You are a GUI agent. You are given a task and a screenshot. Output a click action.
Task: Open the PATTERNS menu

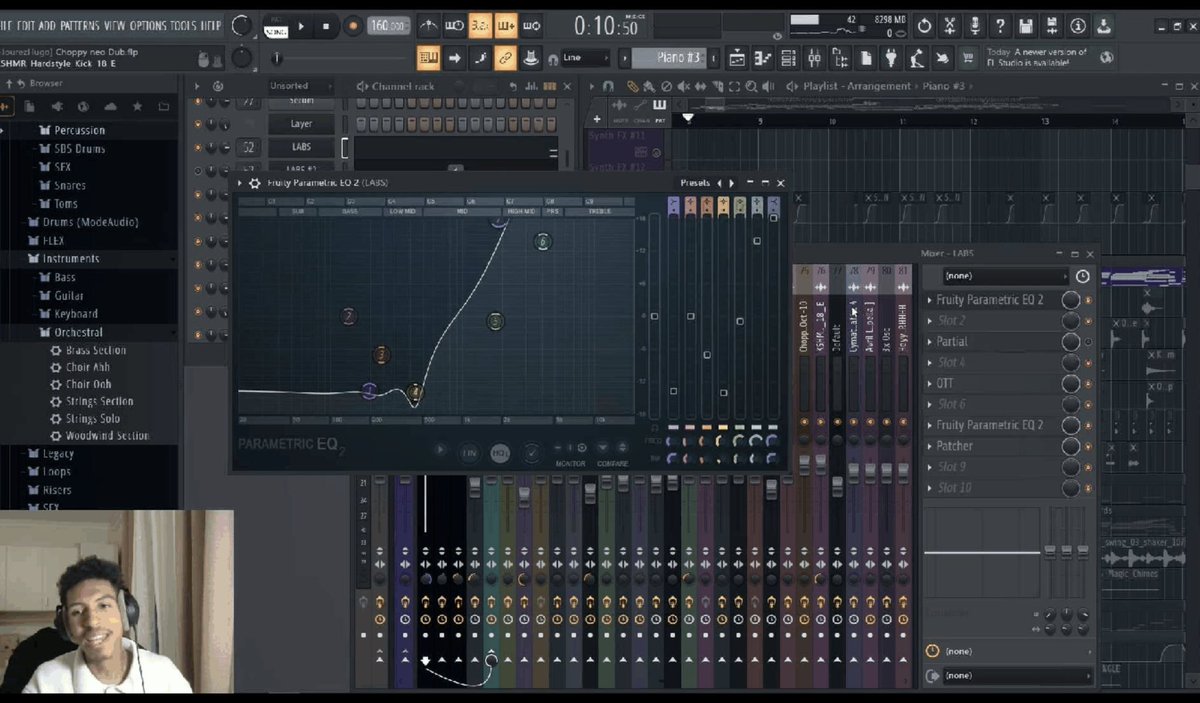point(79,25)
